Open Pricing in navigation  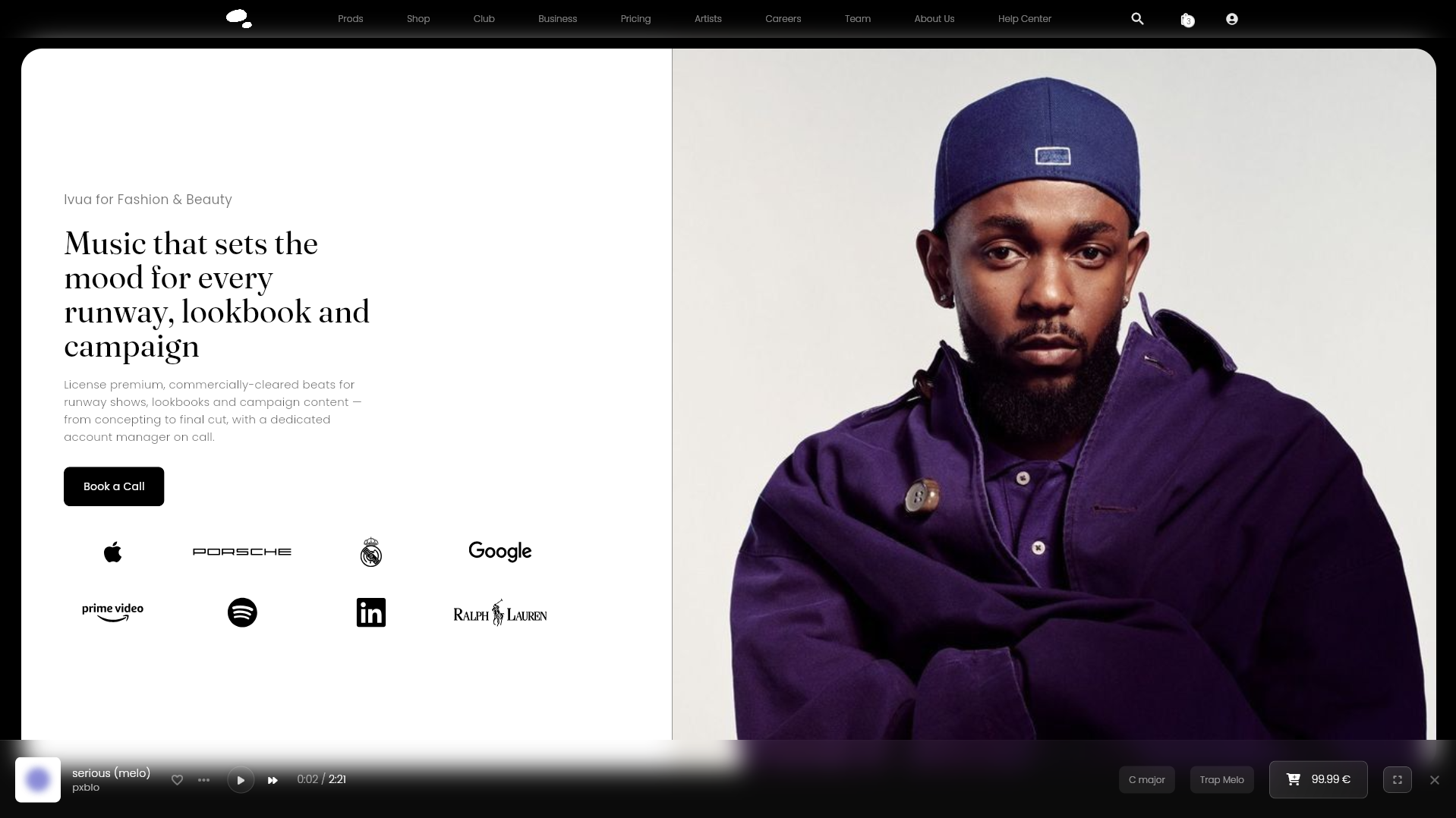(635, 19)
